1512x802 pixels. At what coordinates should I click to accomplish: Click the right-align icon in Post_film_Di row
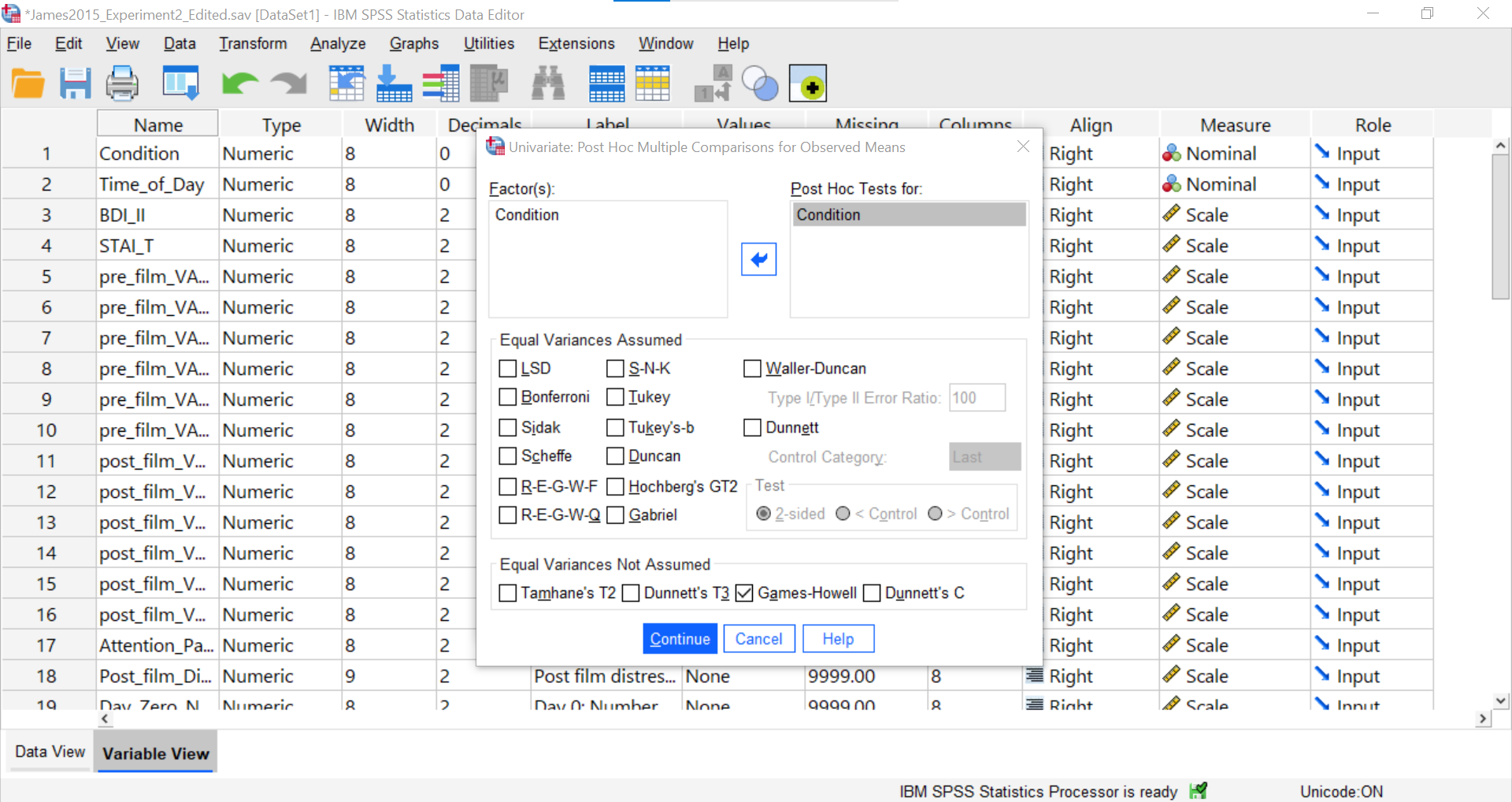pos(1035,675)
